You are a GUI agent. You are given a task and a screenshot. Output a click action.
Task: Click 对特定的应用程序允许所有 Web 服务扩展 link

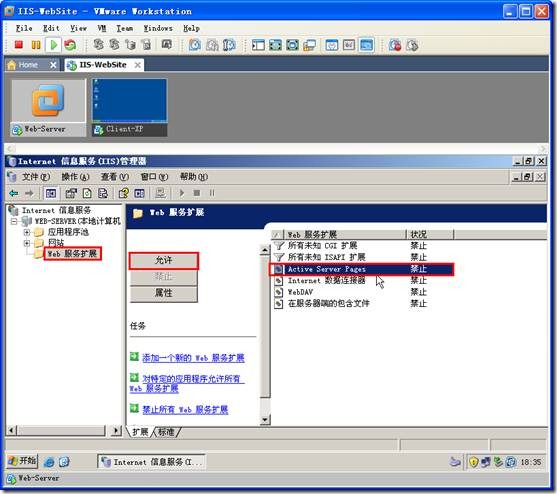point(187,384)
